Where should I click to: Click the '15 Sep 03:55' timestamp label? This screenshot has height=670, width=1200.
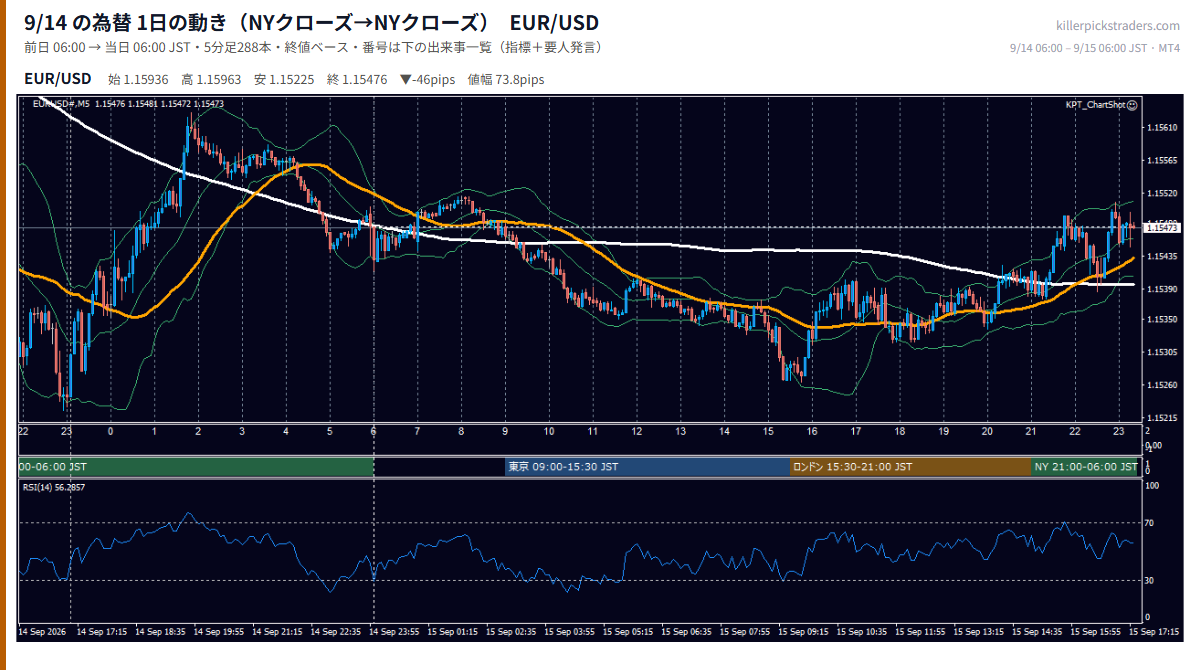[x=570, y=632]
